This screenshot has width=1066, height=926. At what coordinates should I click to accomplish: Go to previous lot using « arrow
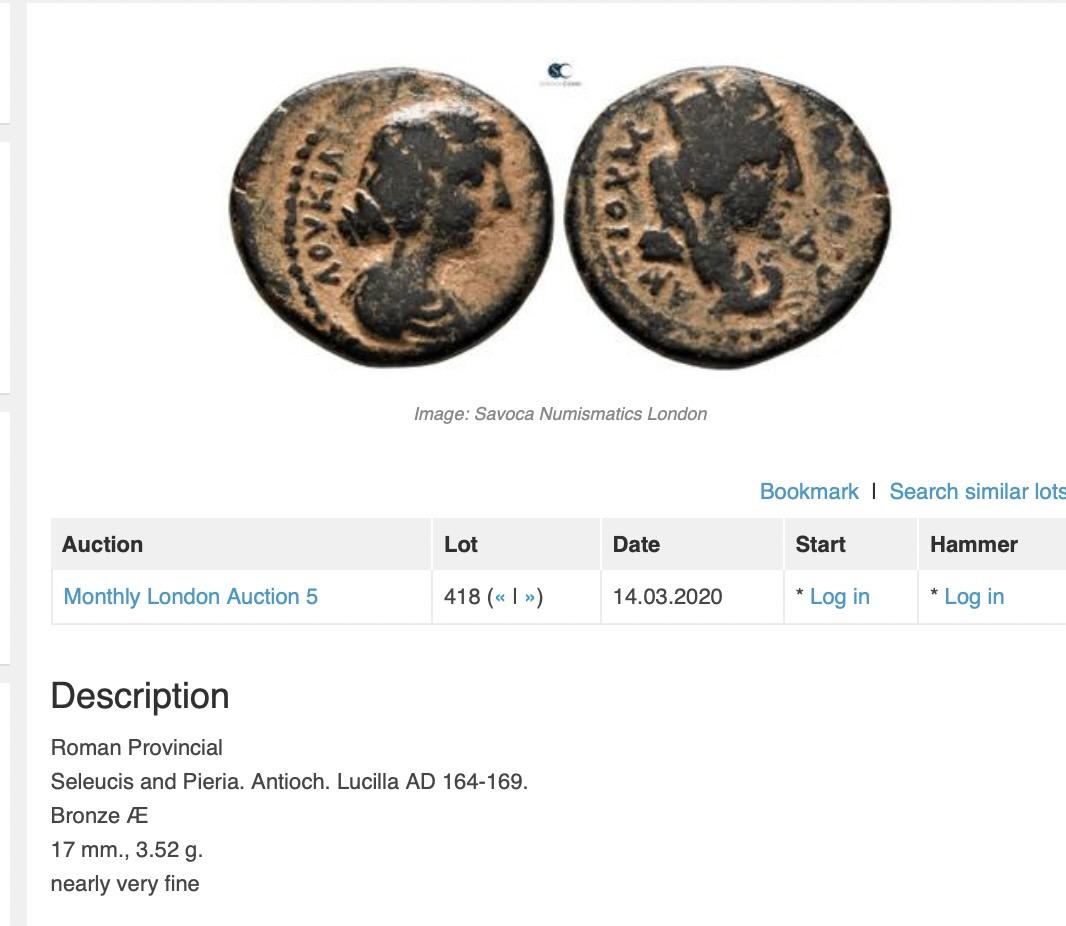(x=500, y=597)
